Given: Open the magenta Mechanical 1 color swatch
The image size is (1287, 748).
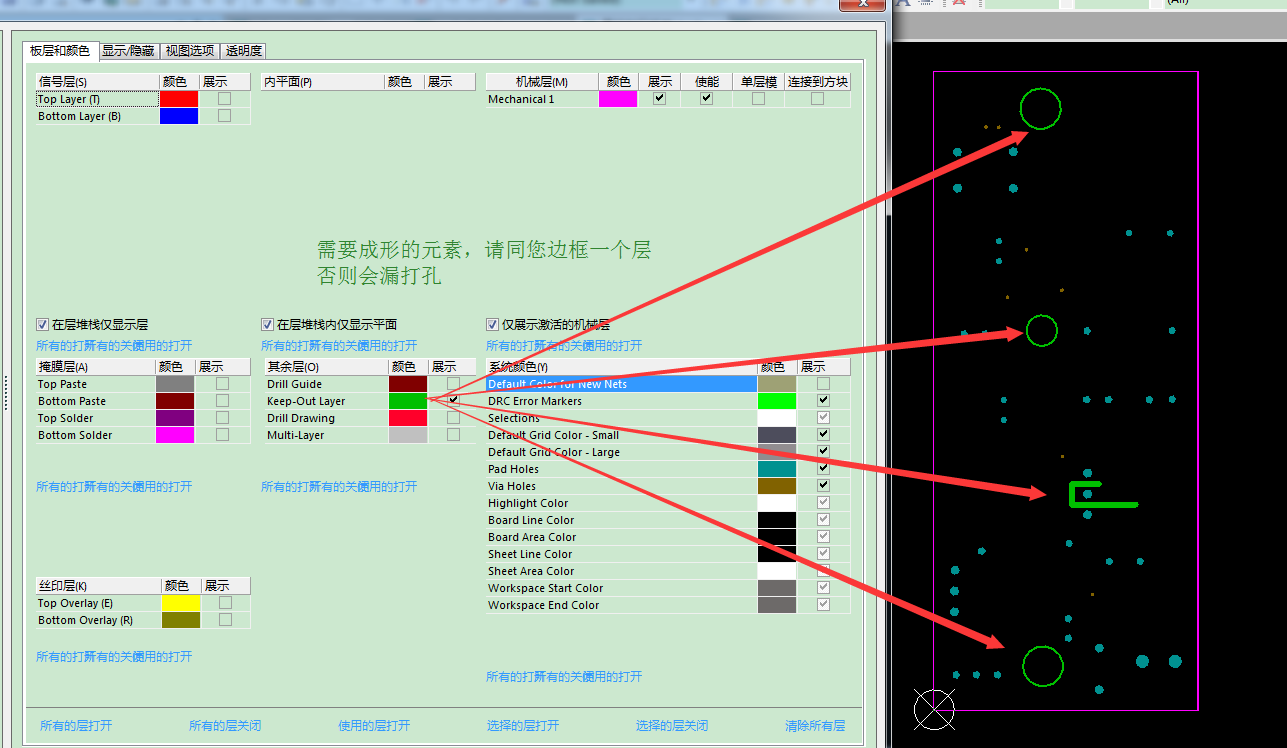Looking at the screenshot, I should [x=617, y=99].
